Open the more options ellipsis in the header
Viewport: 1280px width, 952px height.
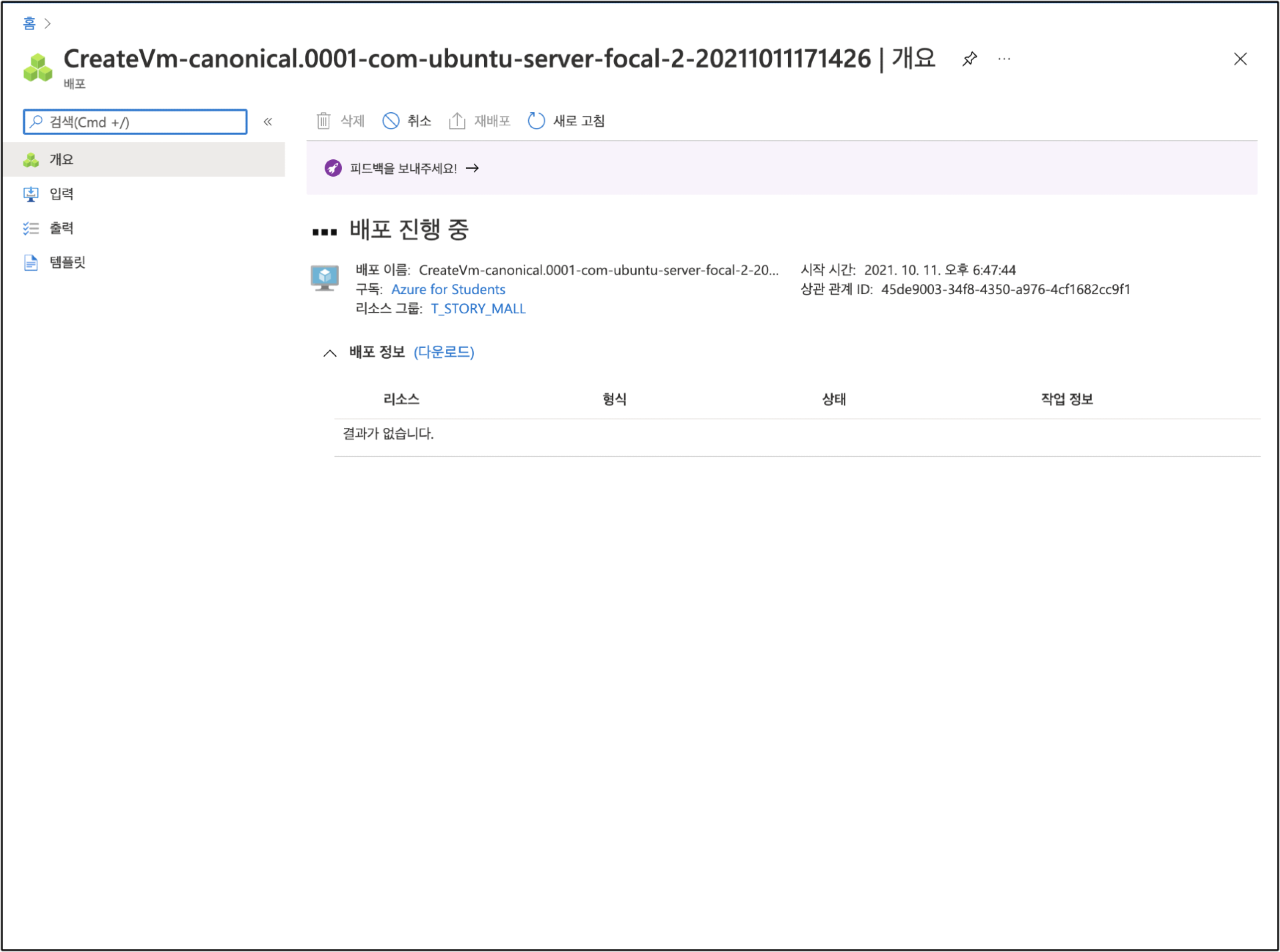1004,59
